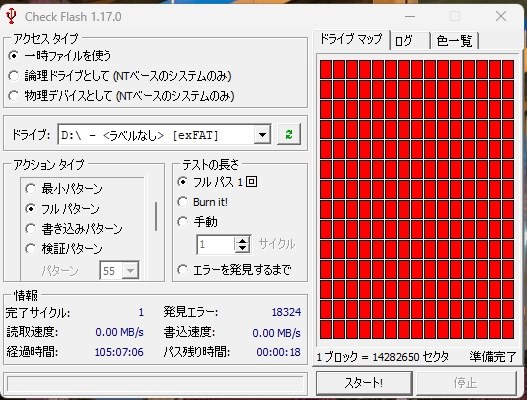Click the progress bar at the bottom
Screen dimensions: 527x400
pyautogui.click(x=155, y=384)
